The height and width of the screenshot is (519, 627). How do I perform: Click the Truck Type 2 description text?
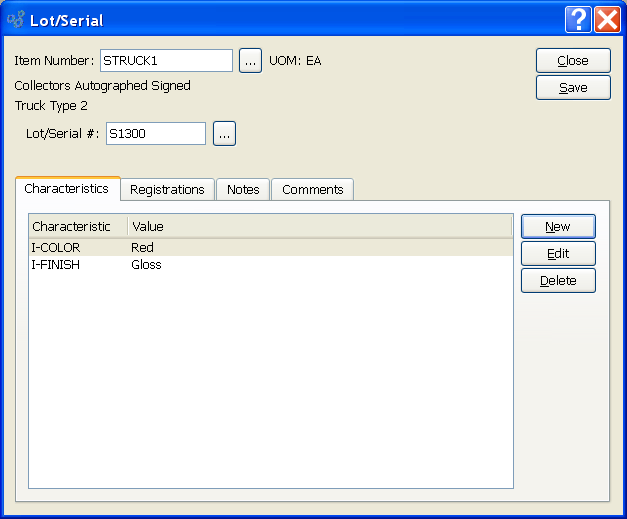click(x=51, y=106)
